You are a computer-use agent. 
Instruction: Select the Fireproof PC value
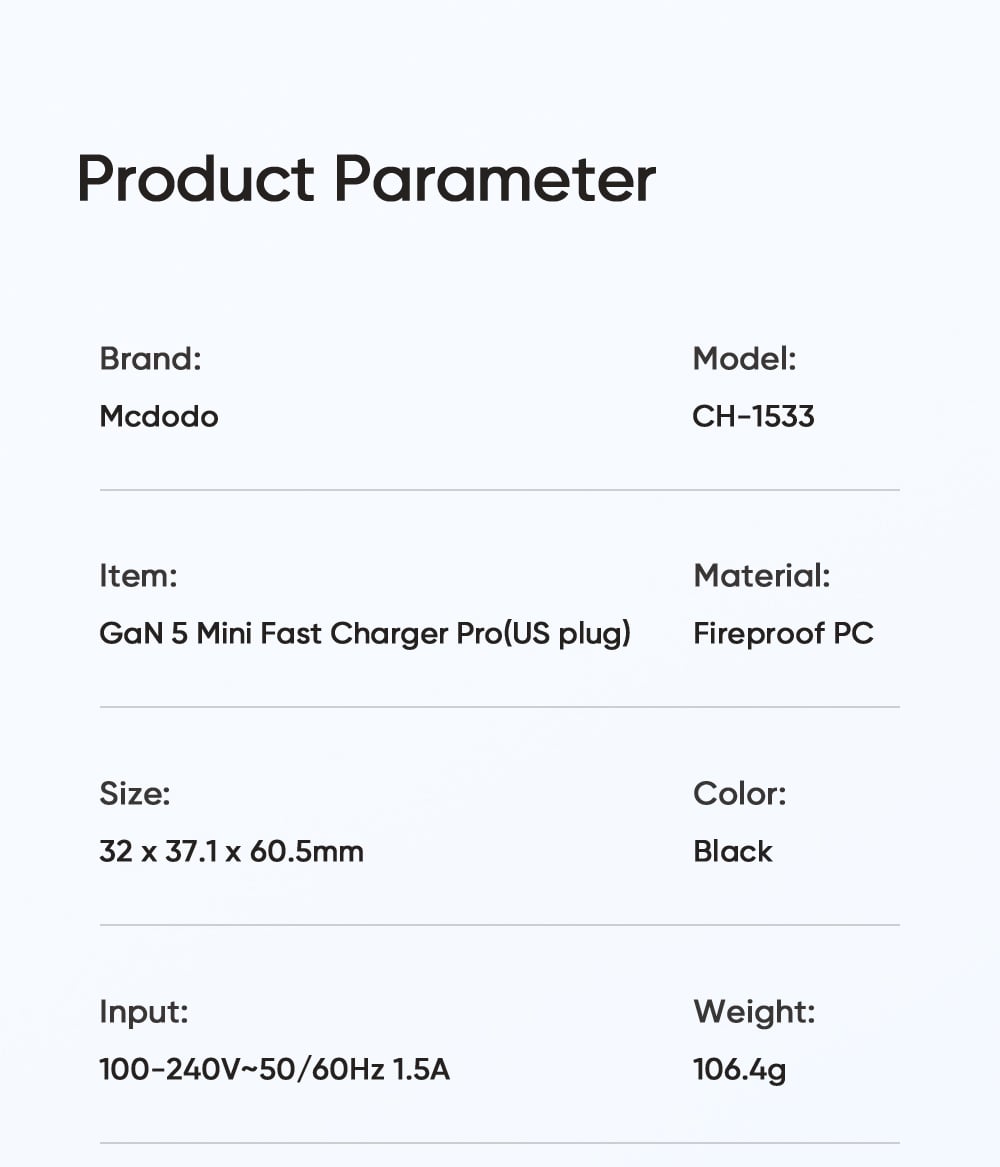point(783,633)
